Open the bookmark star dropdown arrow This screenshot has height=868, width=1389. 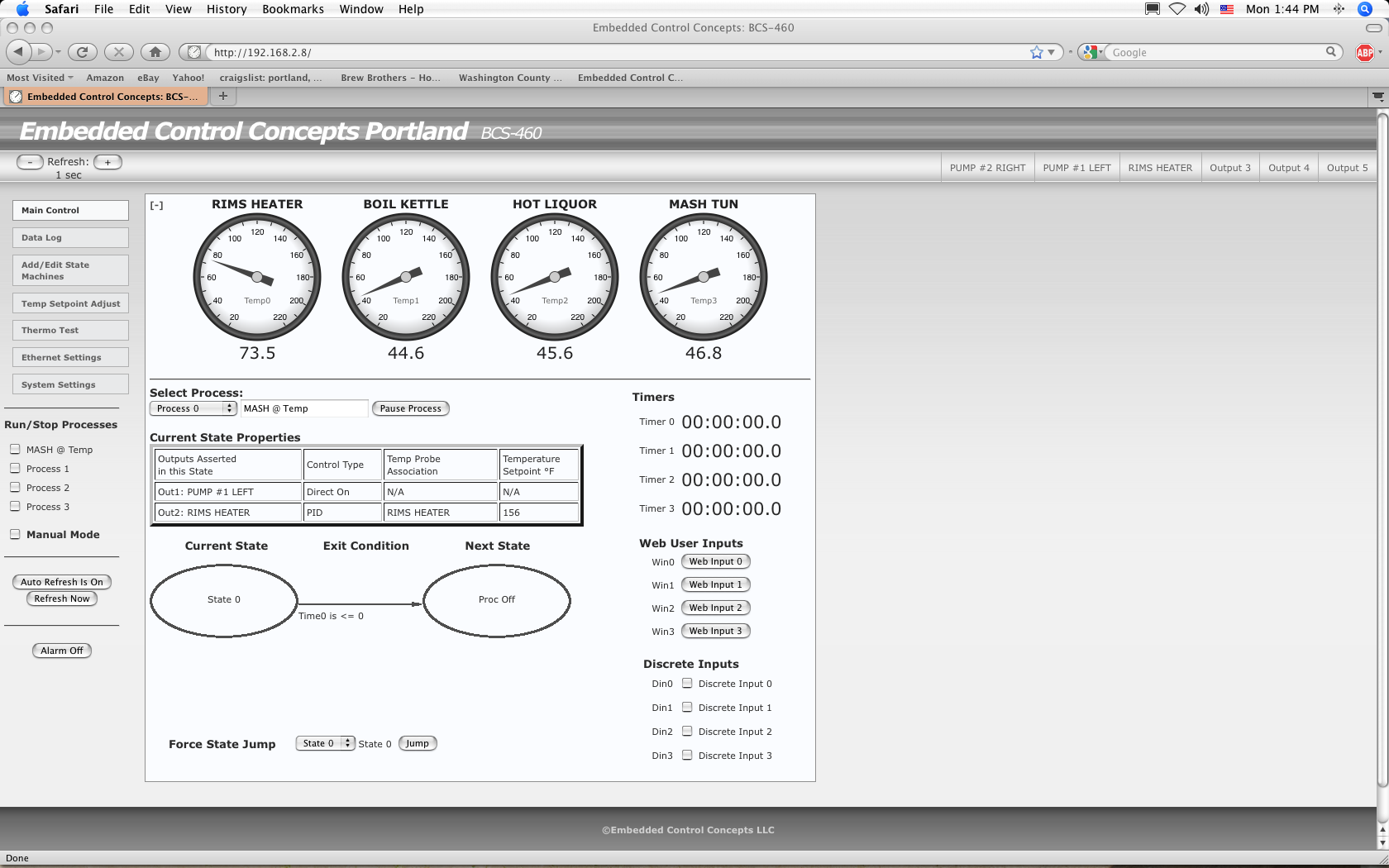1051,52
